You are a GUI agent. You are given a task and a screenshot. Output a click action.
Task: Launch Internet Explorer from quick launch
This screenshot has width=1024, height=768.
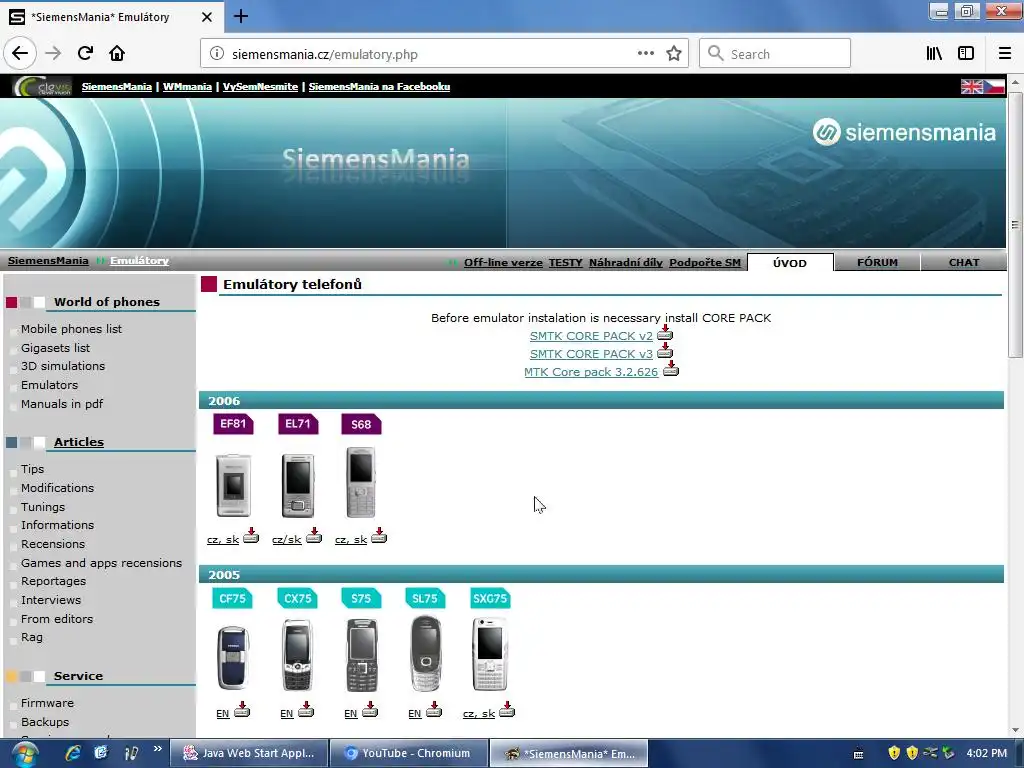point(72,753)
